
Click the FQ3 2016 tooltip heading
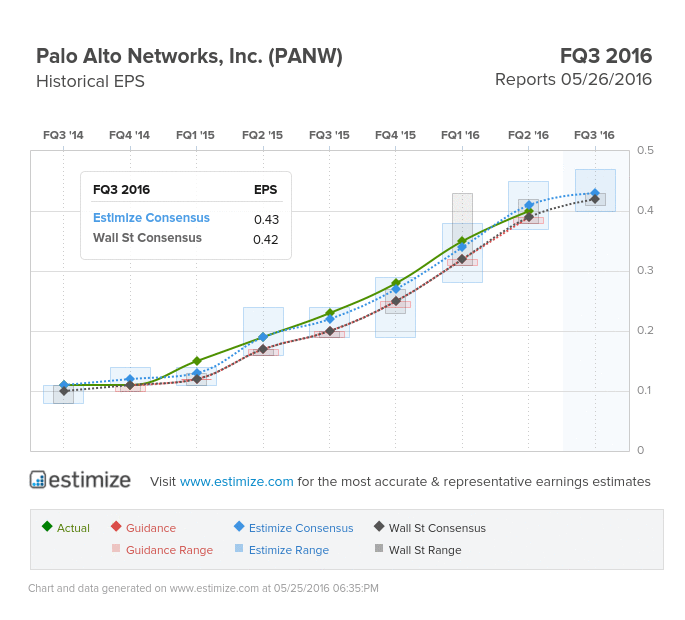pos(121,190)
